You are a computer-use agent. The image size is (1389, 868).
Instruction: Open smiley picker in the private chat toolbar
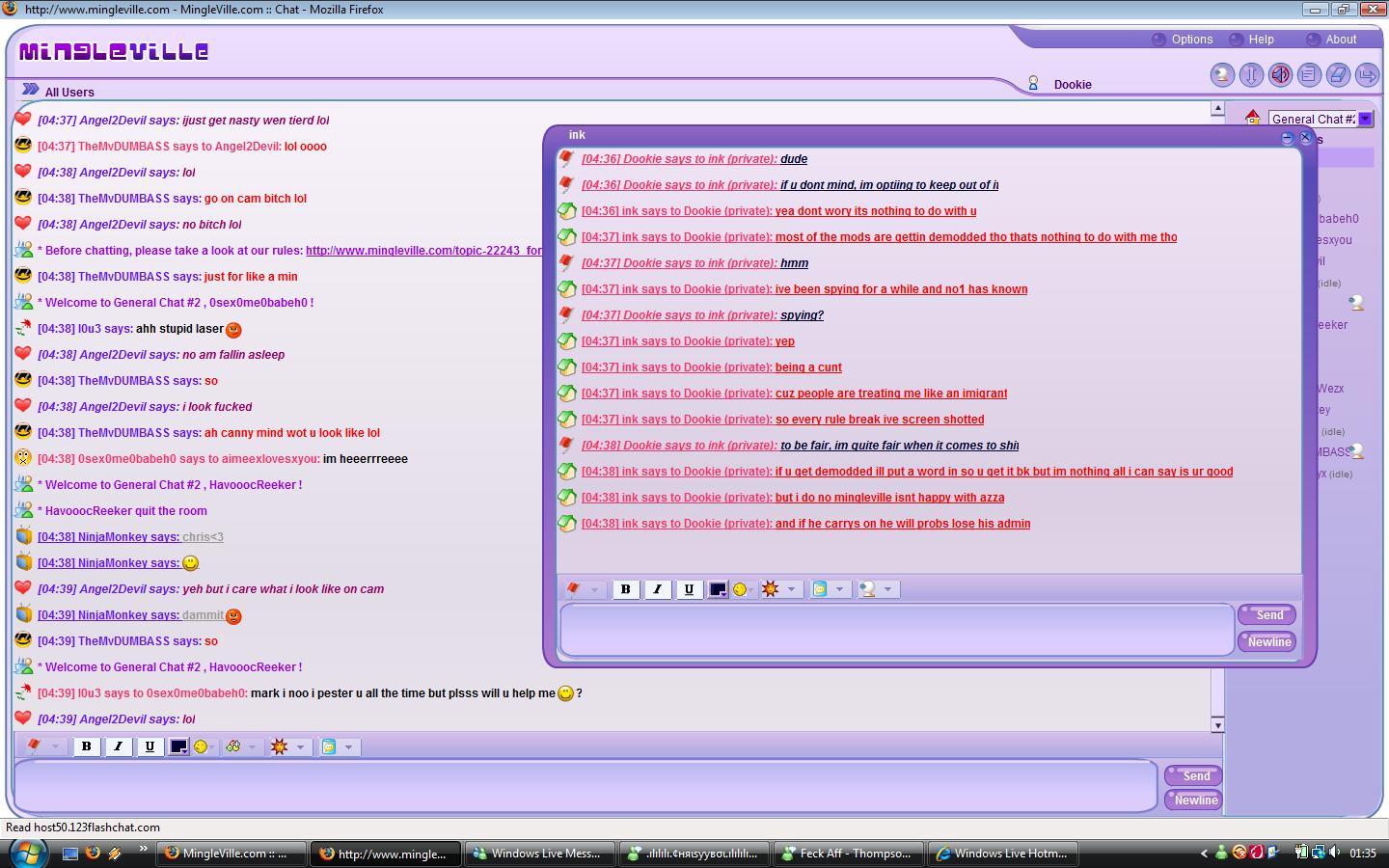[741, 589]
